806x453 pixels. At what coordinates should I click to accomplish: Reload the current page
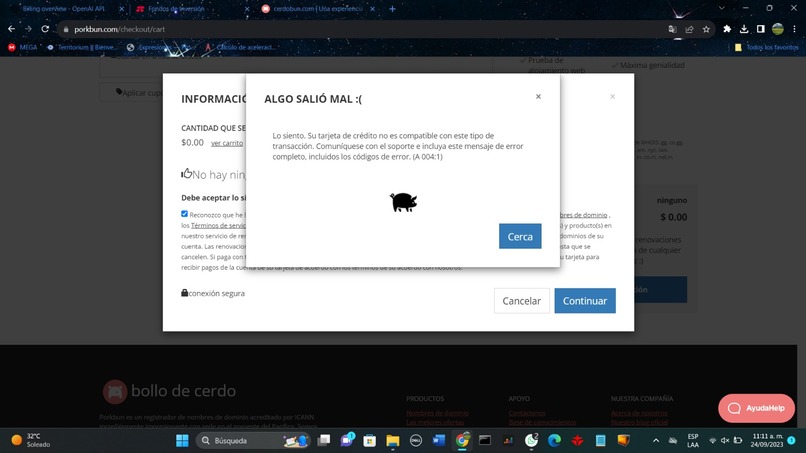pos(45,29)
